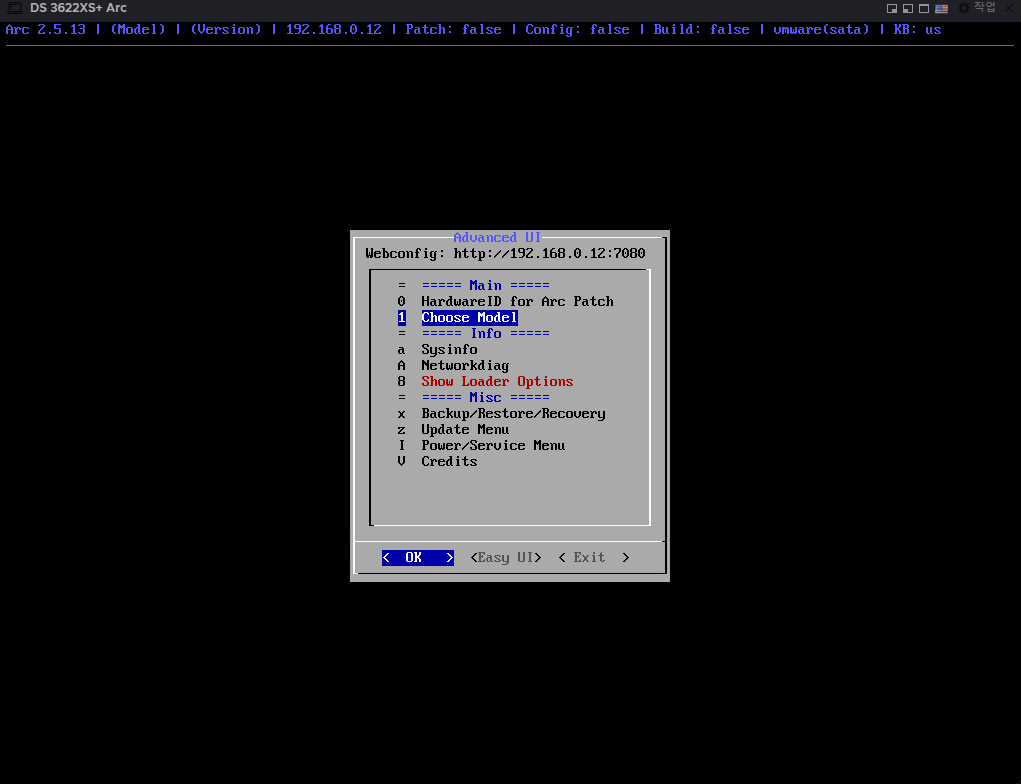This screenshot has height=784, width=1021.
Task: Open the Update Menu entry
Action: (464, 430)
